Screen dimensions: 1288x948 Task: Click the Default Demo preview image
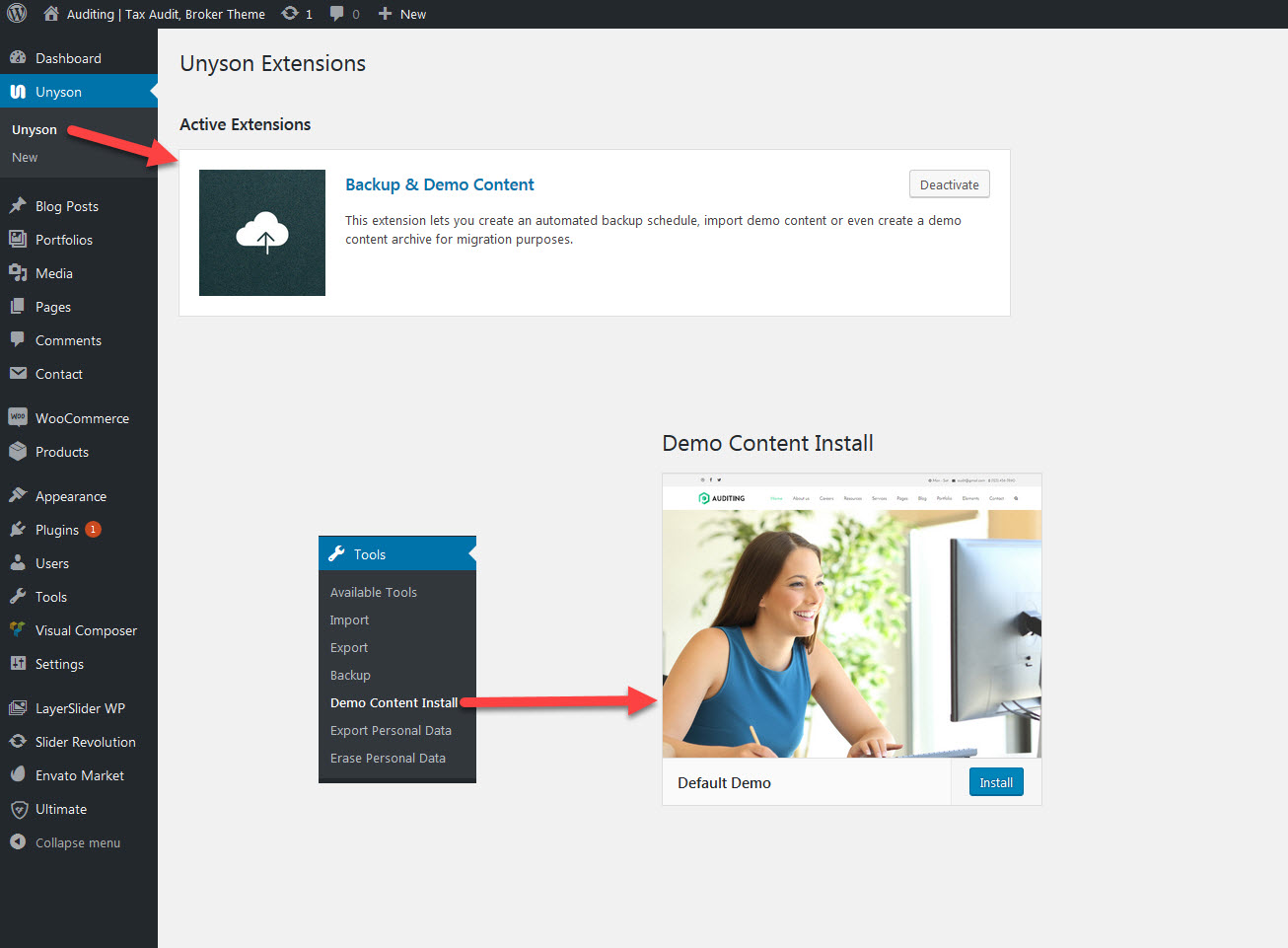[x=851, y=631]
